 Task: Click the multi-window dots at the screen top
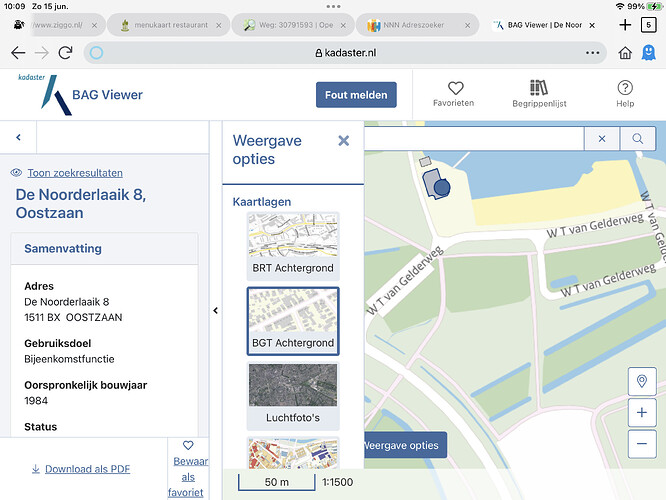pos(333,6)
